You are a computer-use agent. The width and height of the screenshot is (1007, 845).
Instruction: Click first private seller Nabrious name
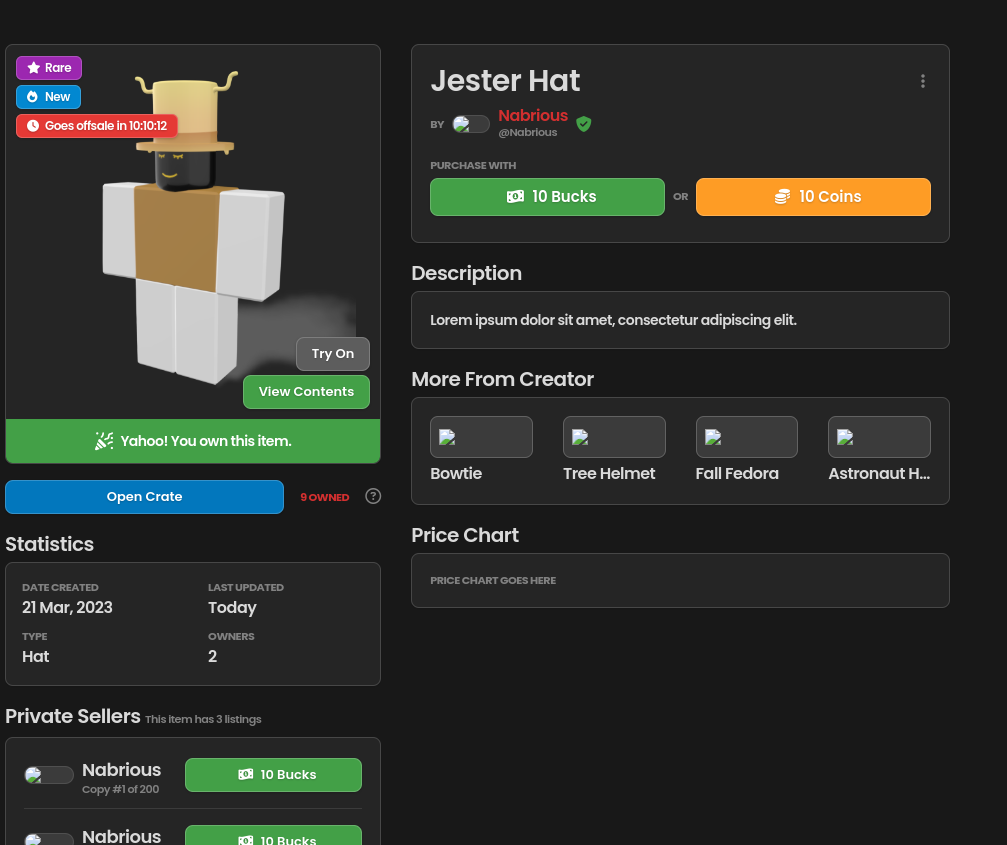click(121, 770)
